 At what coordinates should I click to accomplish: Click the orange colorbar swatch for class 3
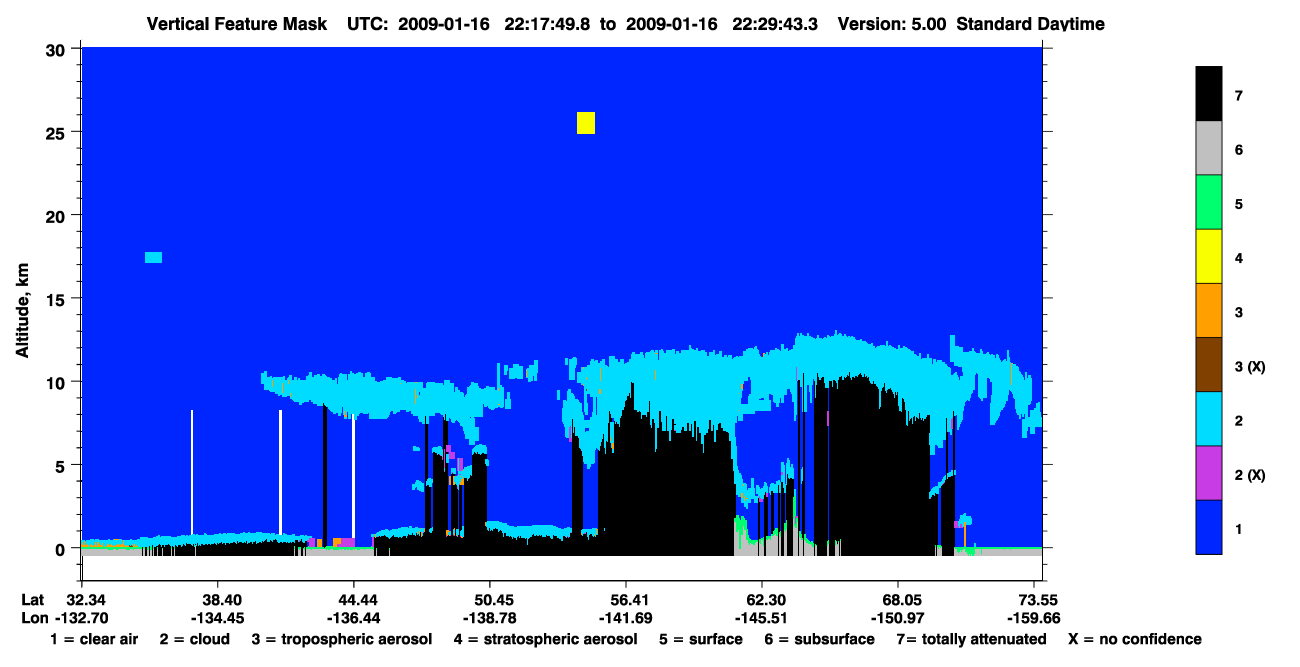point(1209,311)
